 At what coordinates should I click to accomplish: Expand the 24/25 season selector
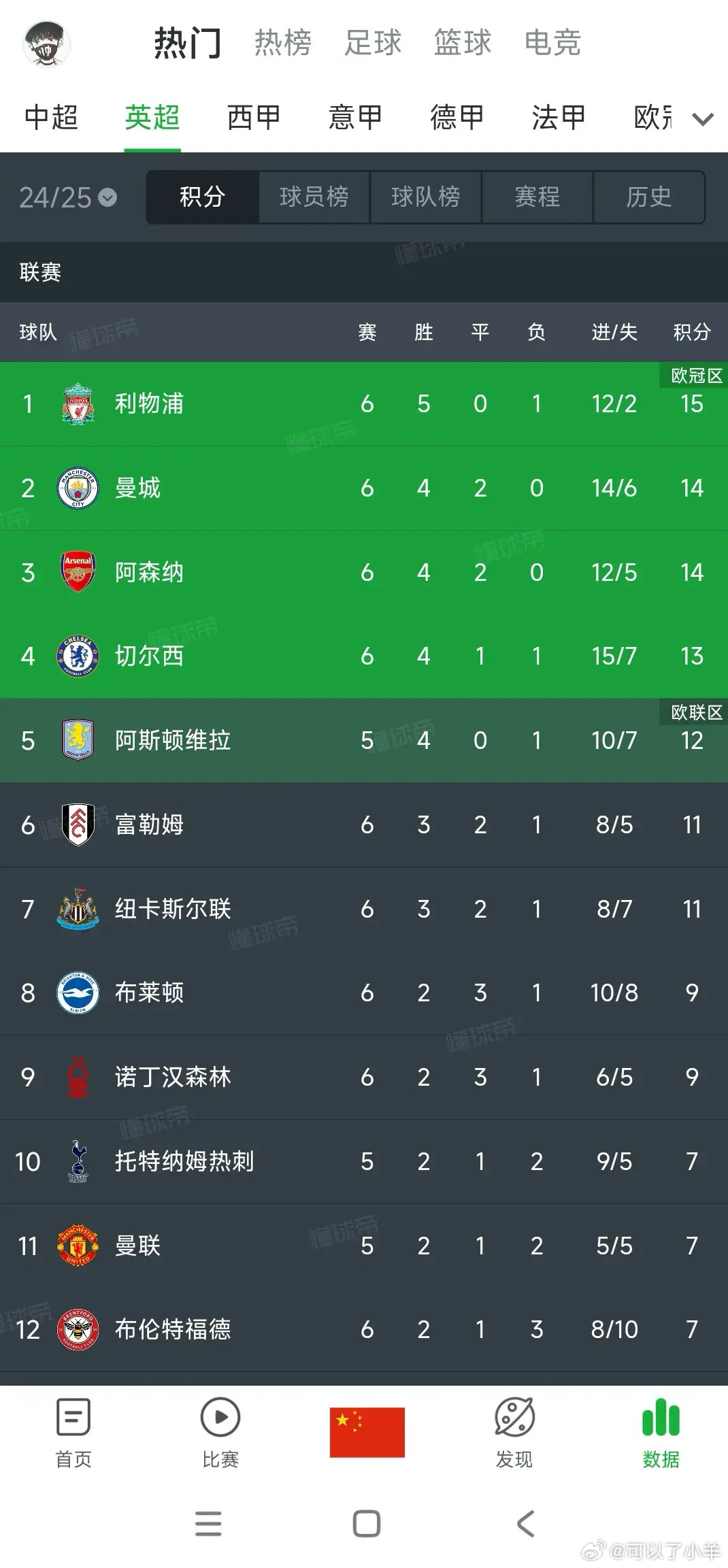click(68, 198)
